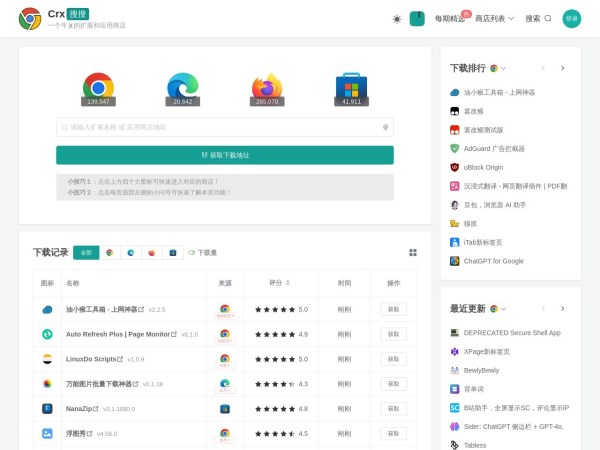Click the Crx搜搜 site logo
This screenshot has height=450, width=600.
(x=72, y=18)
